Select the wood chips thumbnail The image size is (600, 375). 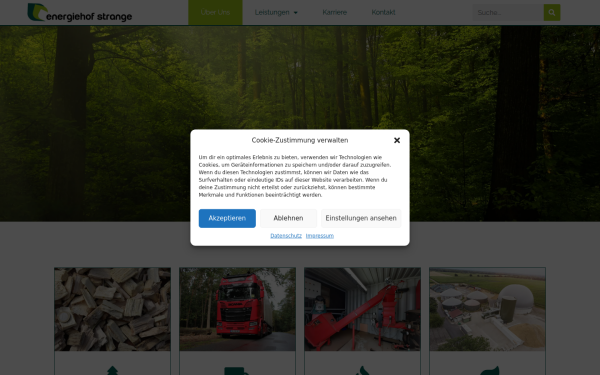112,309
